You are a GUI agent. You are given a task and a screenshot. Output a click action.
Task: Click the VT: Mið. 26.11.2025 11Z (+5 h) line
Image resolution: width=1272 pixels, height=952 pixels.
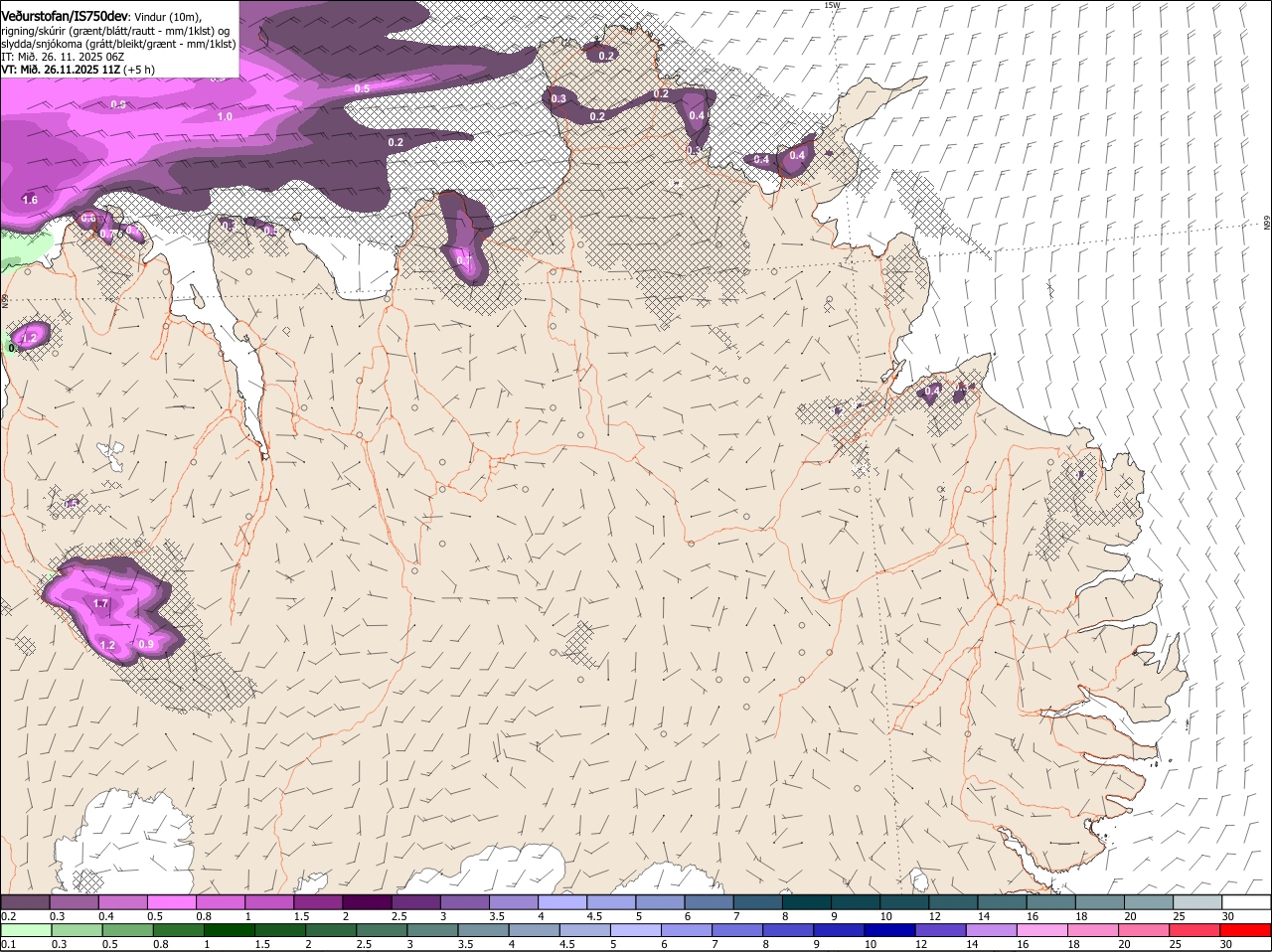[78, 70]
